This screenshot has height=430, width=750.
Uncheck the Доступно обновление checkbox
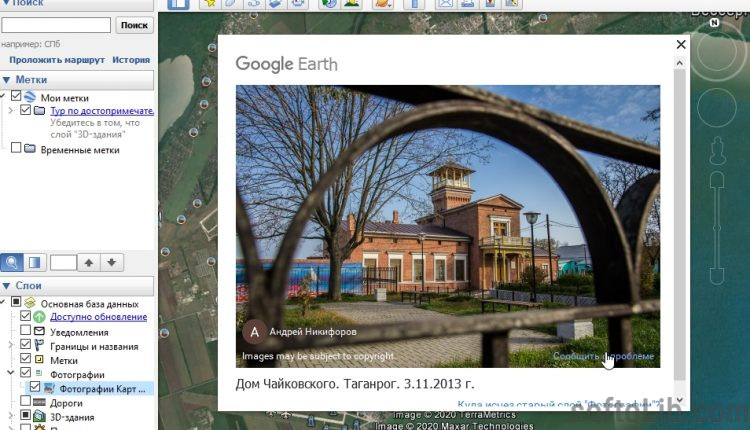click(25, 316)
